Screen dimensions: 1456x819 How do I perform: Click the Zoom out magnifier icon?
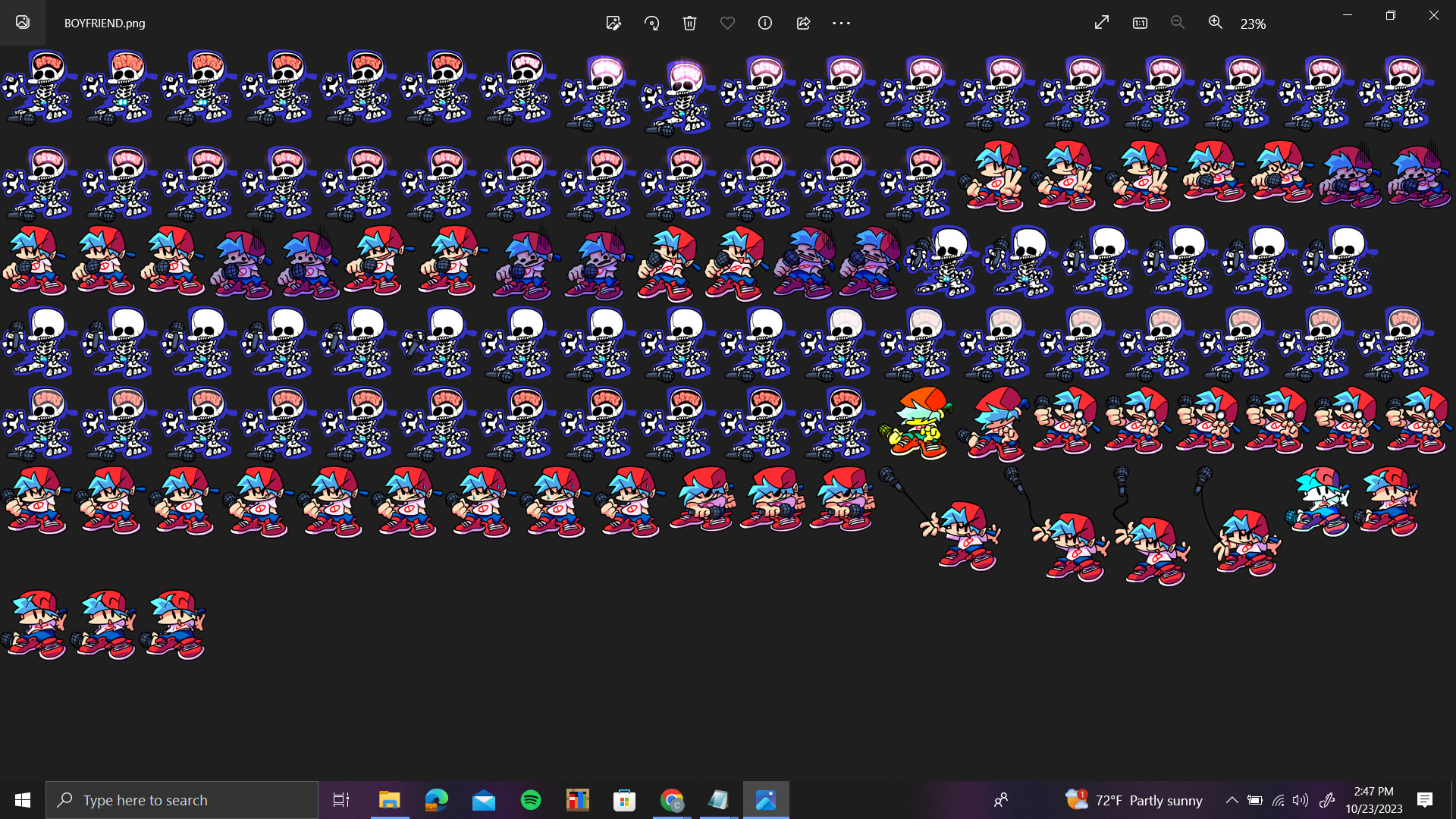[x=1177, y=23]
